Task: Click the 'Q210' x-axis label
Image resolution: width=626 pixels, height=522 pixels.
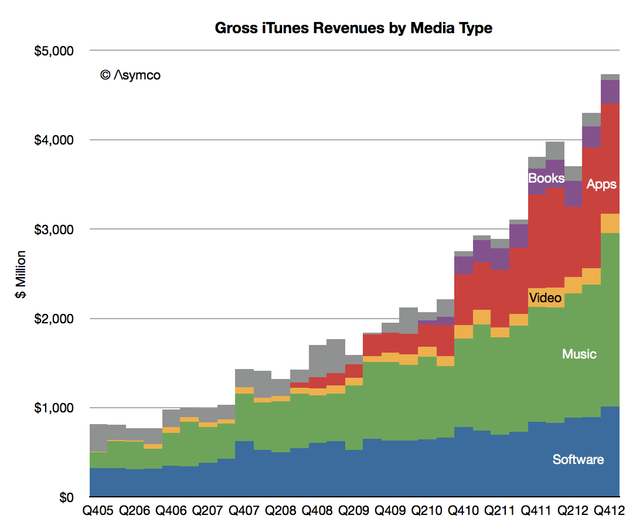Action: click(x=427, y=510)
